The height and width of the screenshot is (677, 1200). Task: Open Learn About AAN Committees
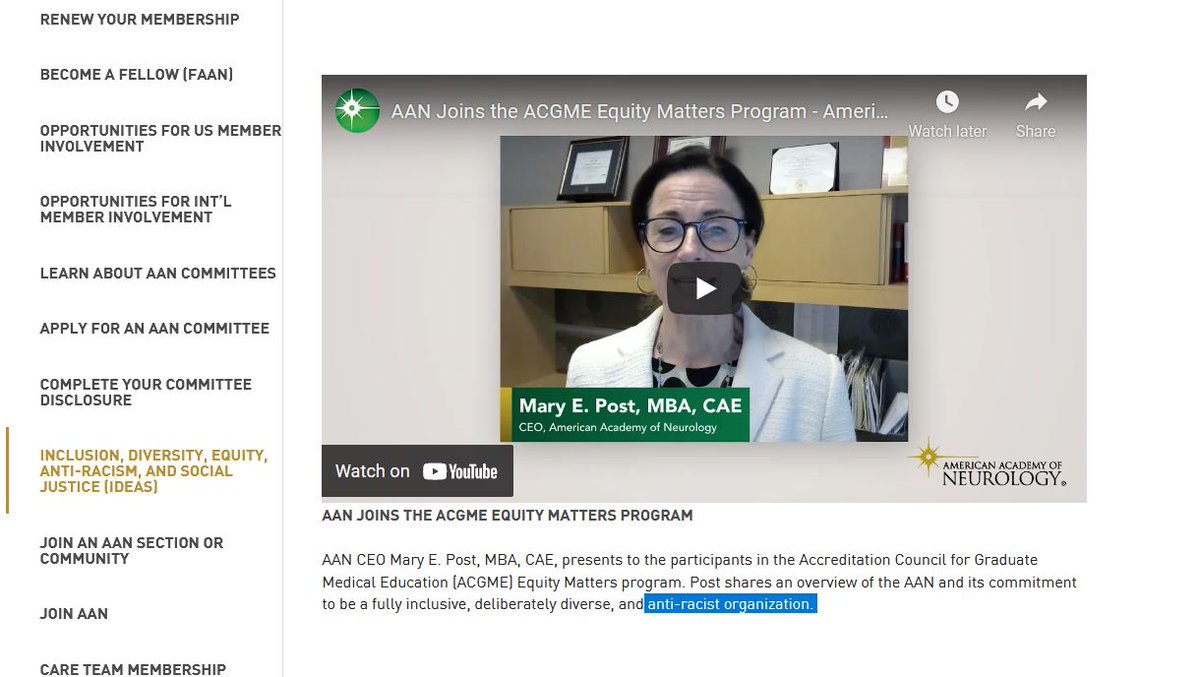tap(158, 273)
